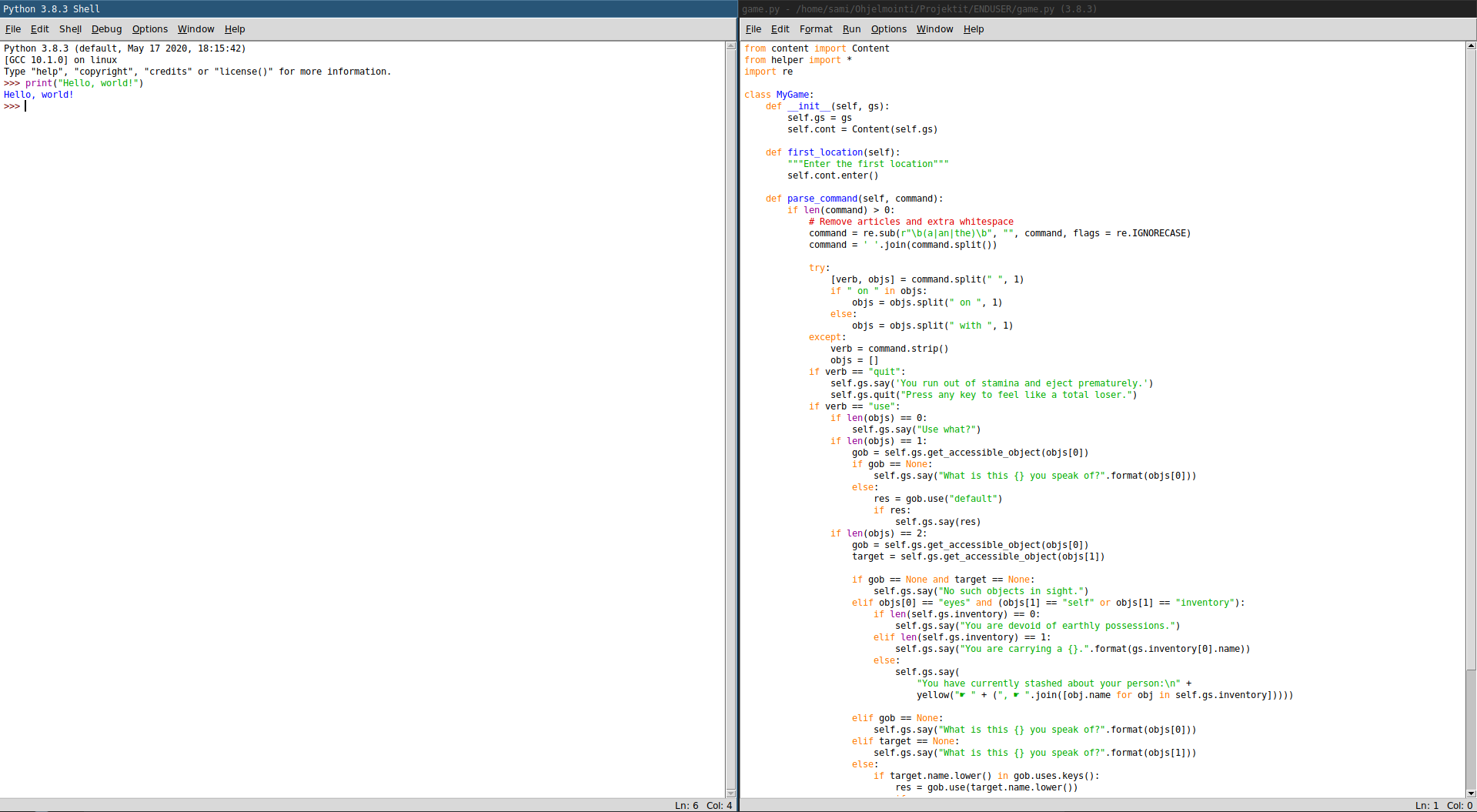Click scroll-up arrow in game.py editor scrollbar
This screenshot has height=812, width=1477.
1471,46
